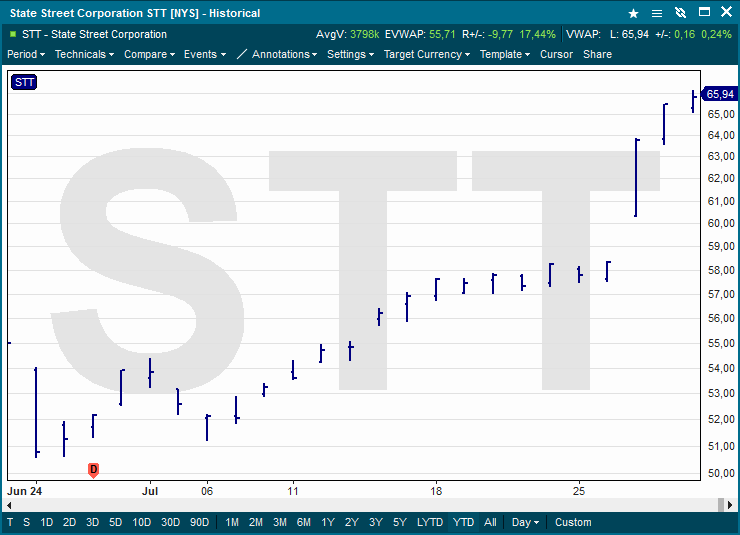Open the Template dropdown
This screenshot has height=535, width=740.
pyautogui.click(x=505, y=54)
